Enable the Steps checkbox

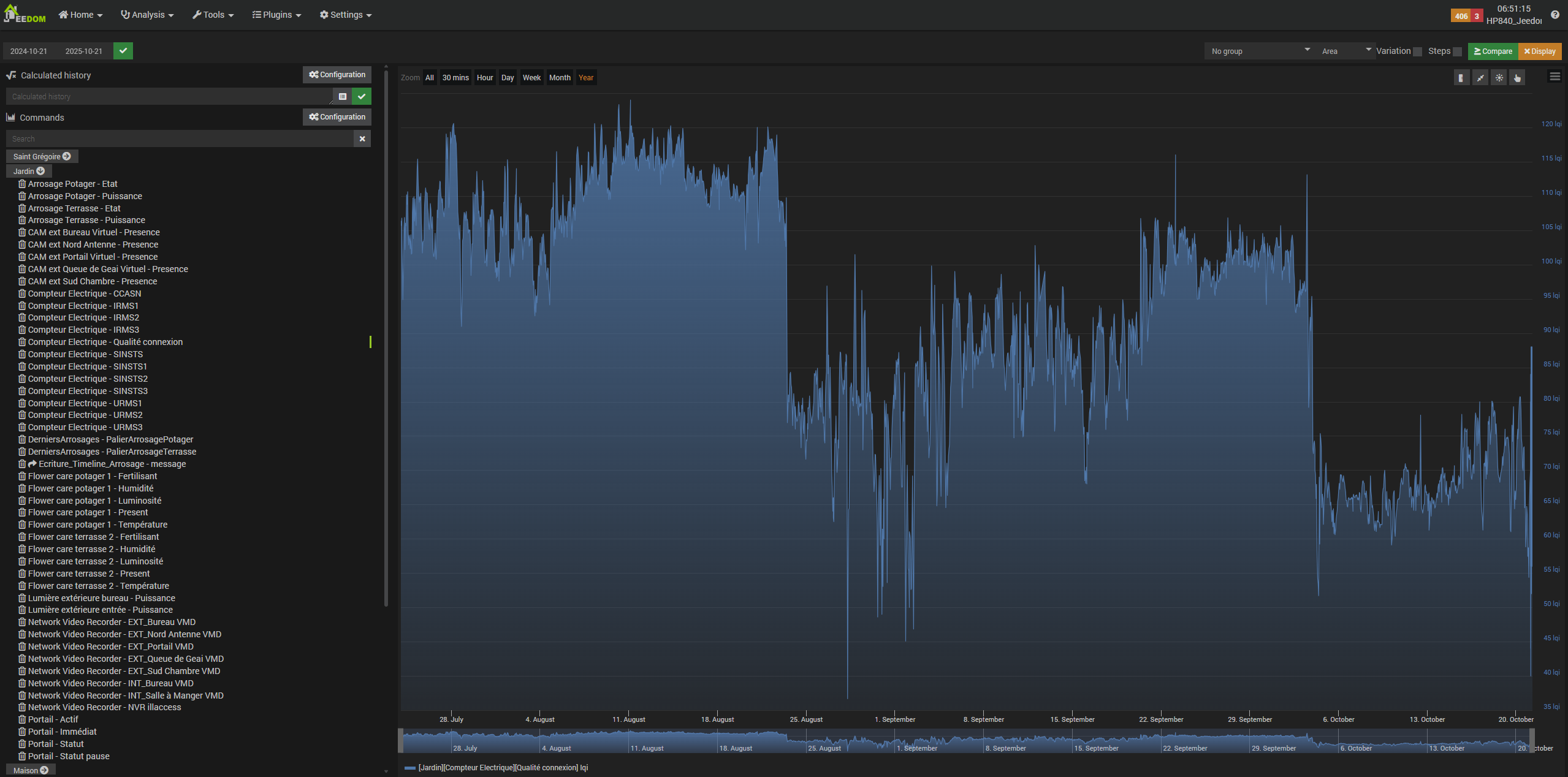pyautogui.click(x=1458, y=51)
